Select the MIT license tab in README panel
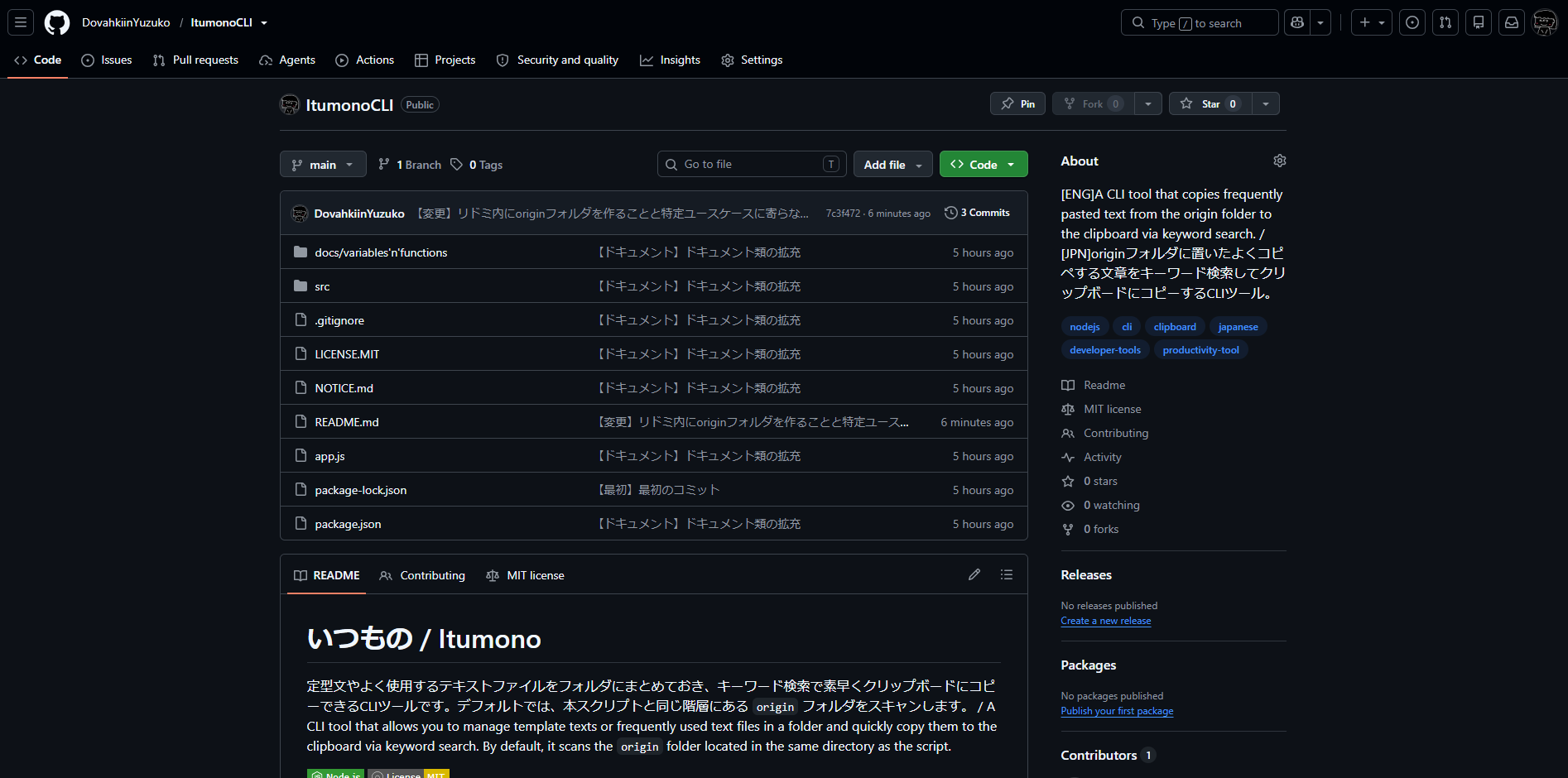This screenshot has width=1568, height=778. (x=526, y=575)
